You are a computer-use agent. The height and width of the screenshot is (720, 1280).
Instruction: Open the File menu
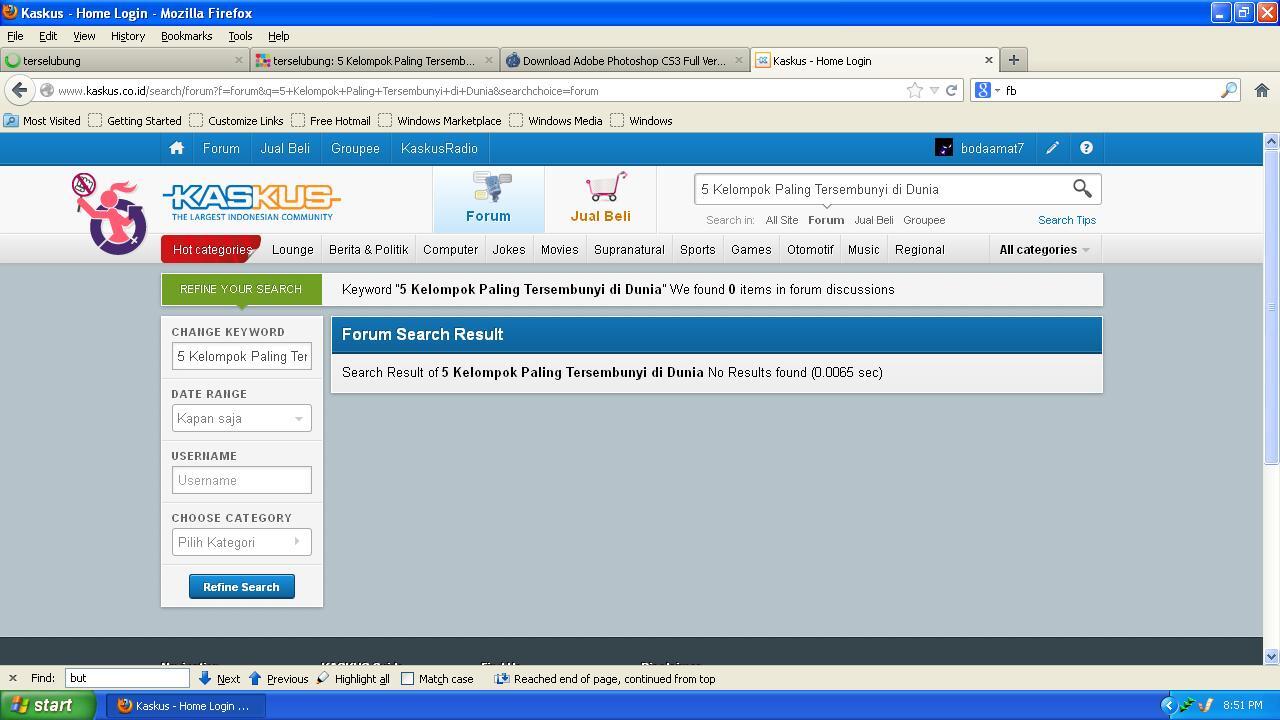tap(15, 36)
